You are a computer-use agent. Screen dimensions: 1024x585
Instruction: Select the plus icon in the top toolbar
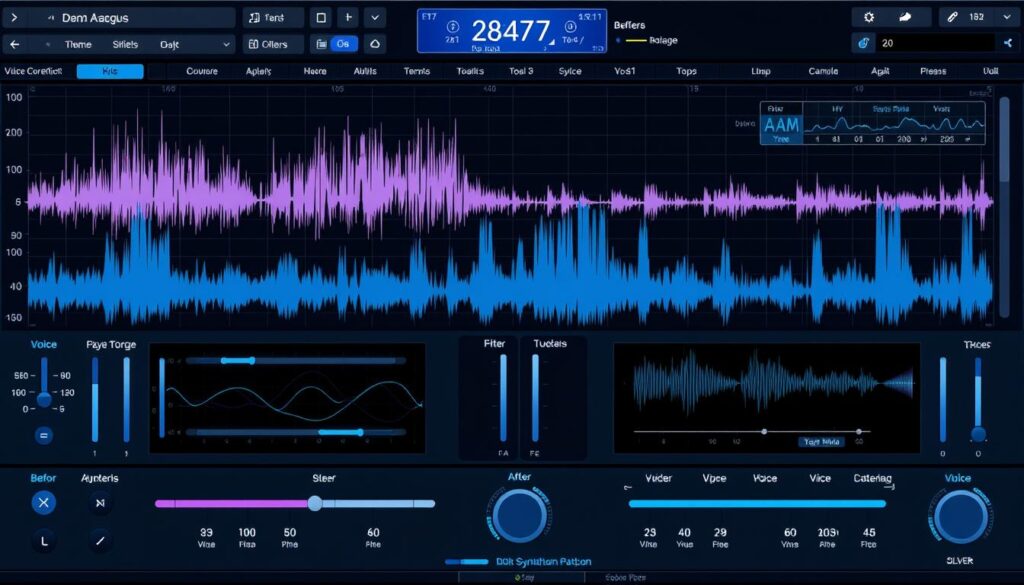coord(347,17)
